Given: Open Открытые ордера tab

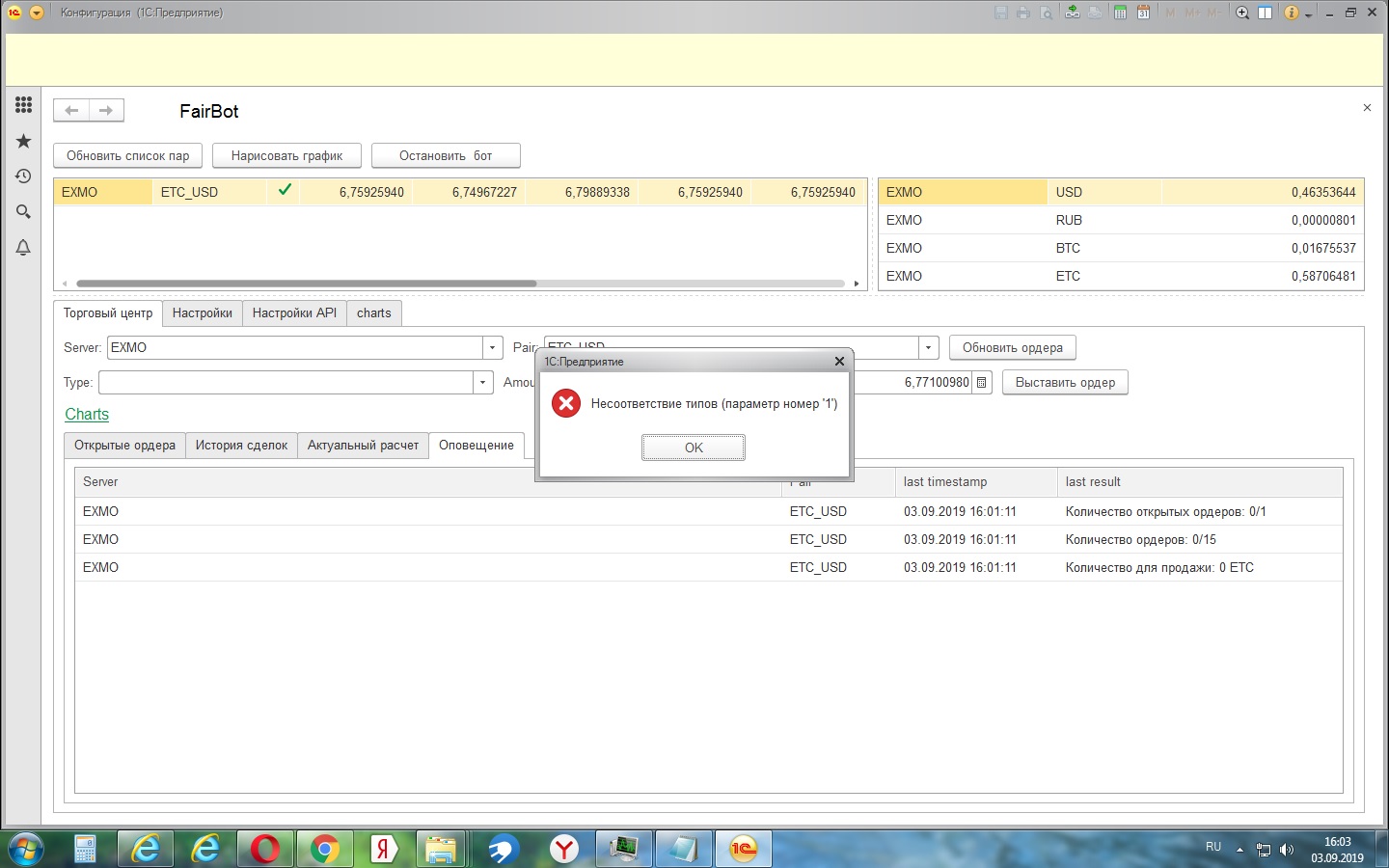Looking at the screenshot, I should pyautogui.click(x=124, y=445).
